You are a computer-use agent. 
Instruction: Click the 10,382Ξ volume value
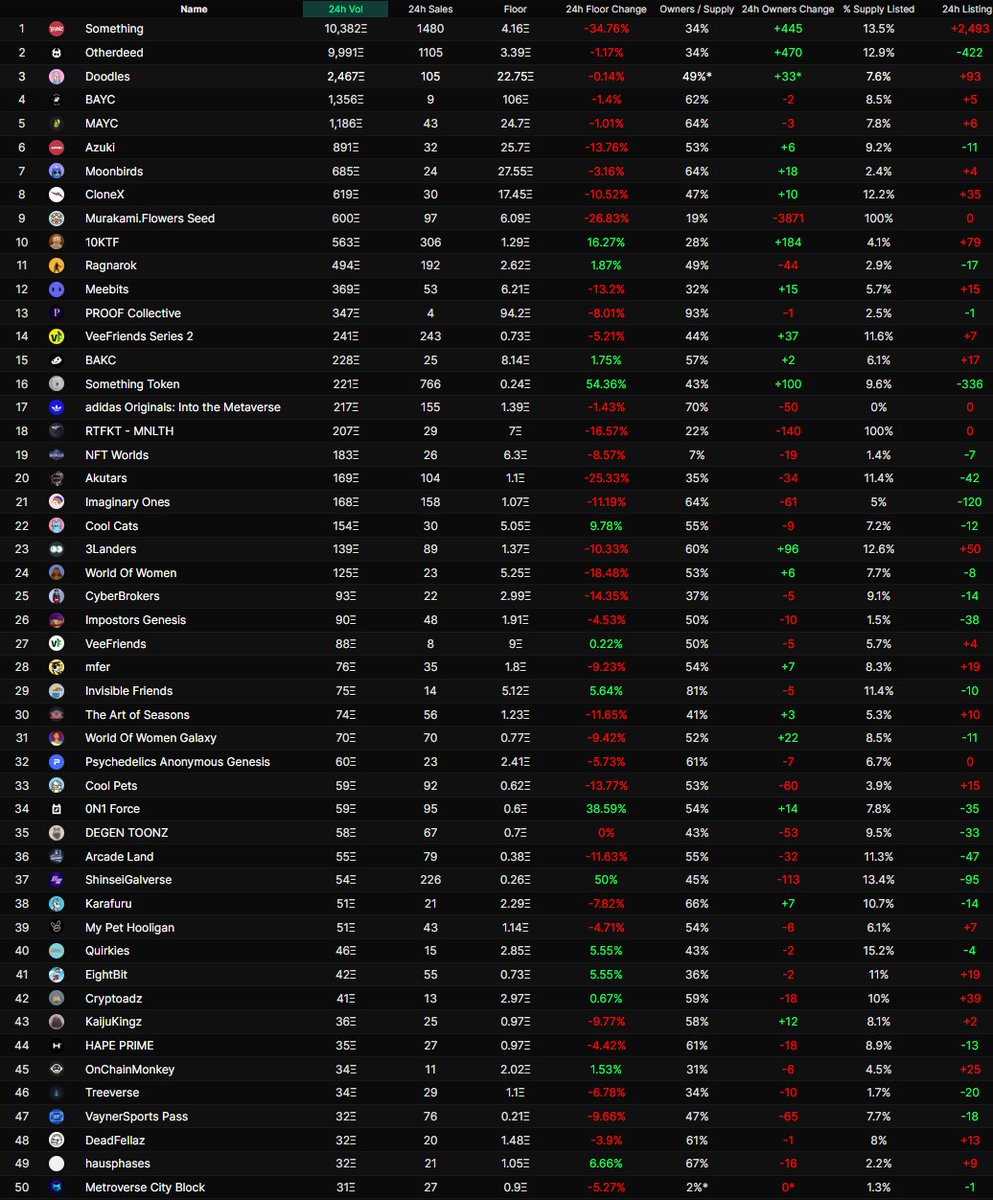click(345, 29)
